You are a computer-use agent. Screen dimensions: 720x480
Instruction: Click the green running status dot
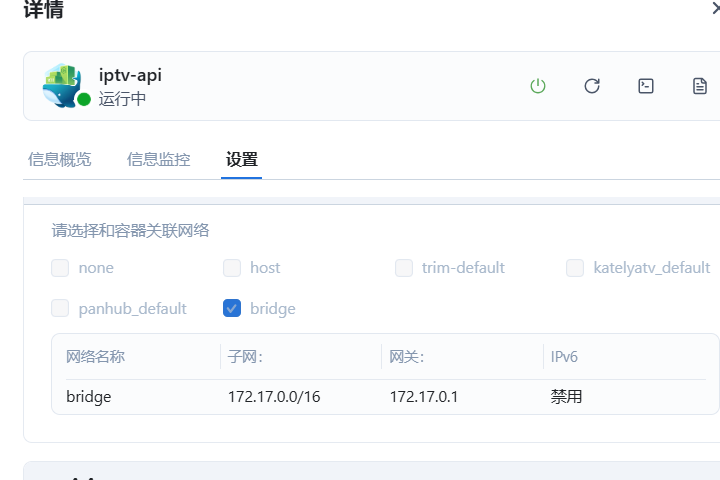pos(84,100)
